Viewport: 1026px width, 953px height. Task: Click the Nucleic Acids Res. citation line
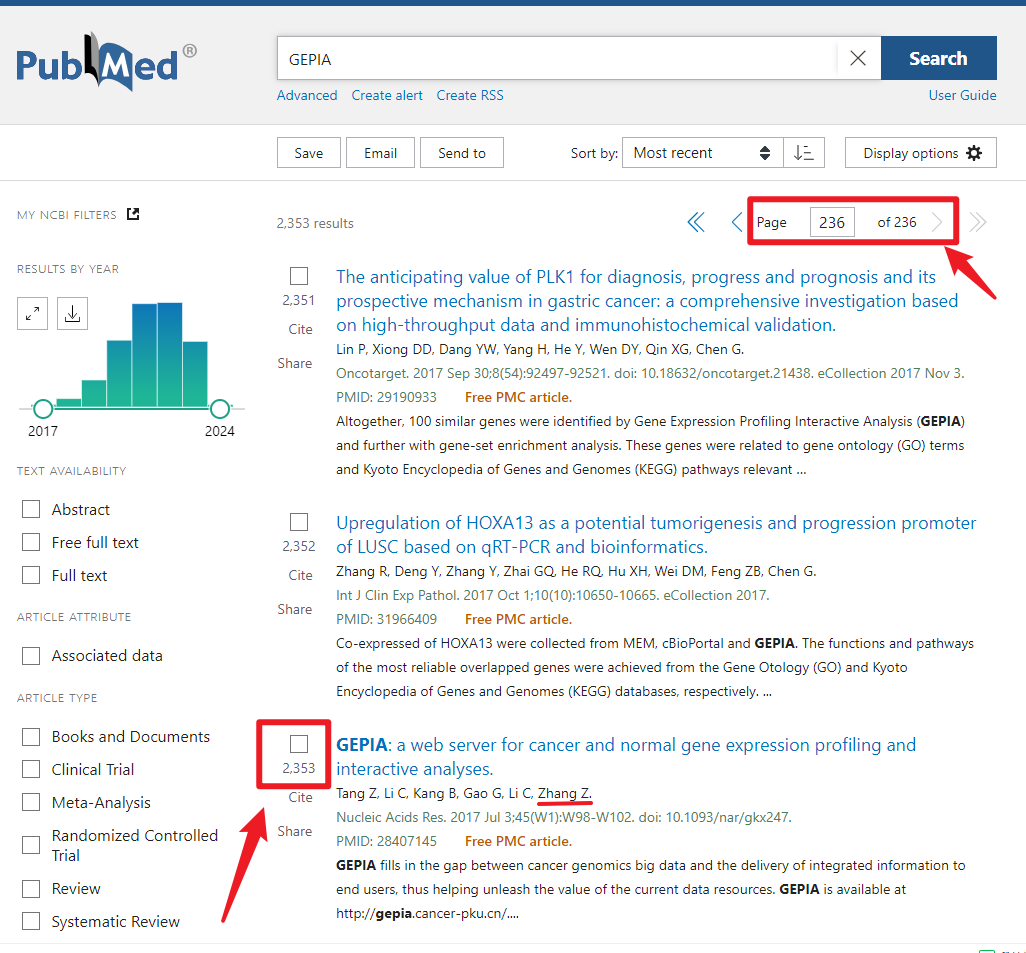coord(564,817)
